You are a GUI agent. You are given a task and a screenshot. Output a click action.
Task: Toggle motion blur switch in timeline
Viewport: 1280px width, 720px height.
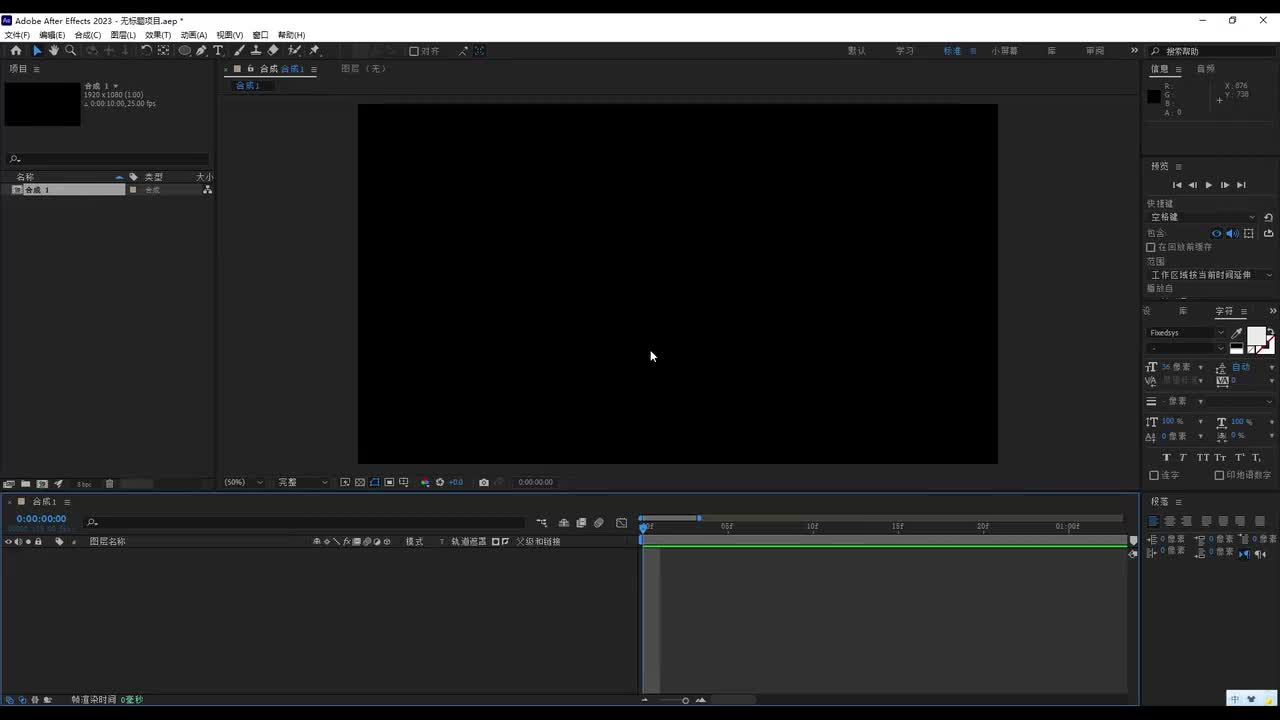[598, 522]
